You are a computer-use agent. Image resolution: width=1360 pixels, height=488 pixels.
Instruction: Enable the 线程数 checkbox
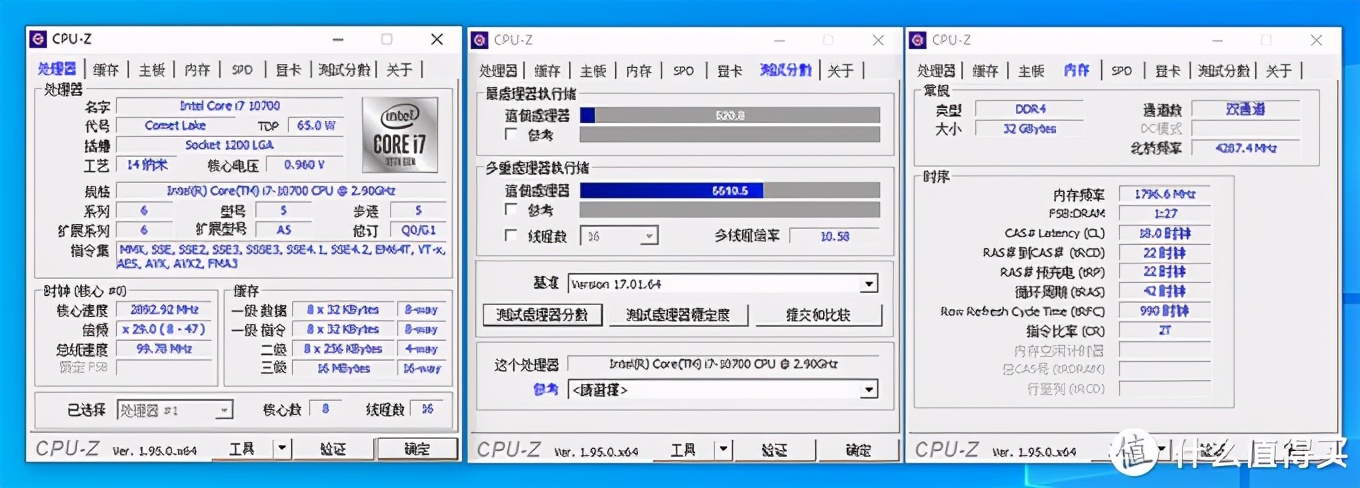point(511,236)
